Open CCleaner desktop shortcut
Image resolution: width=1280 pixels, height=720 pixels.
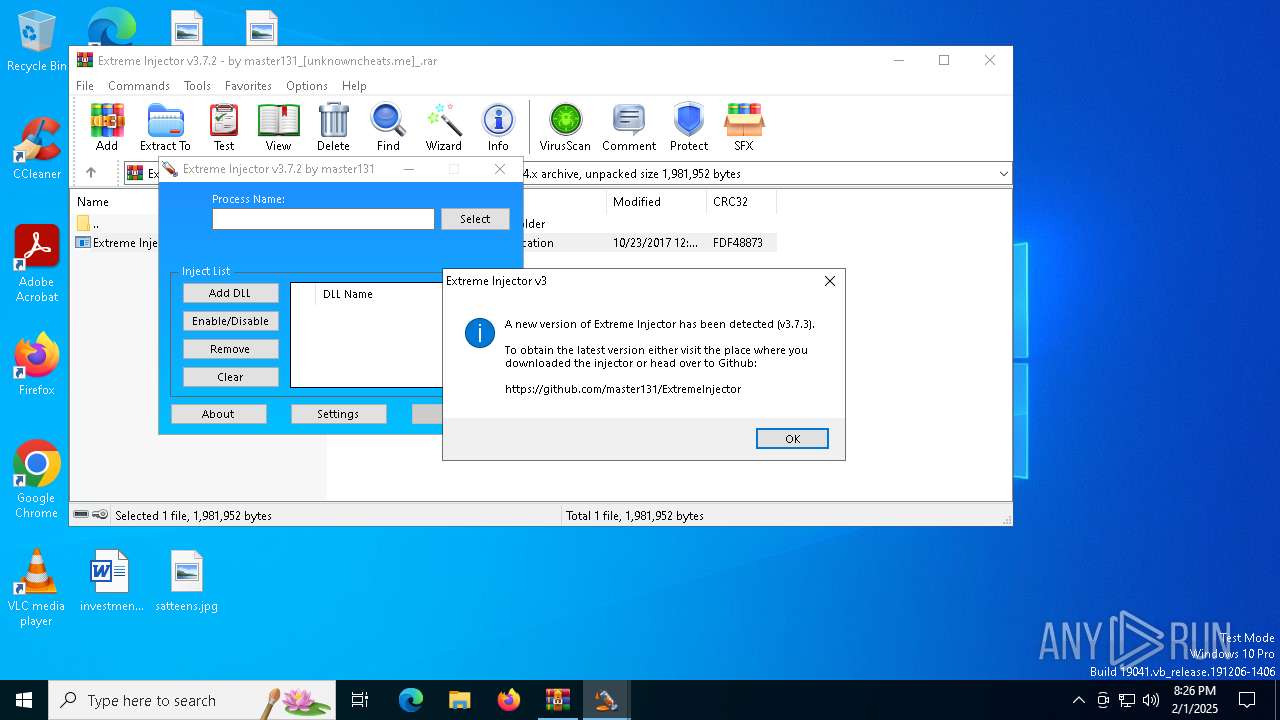point(37,149)
